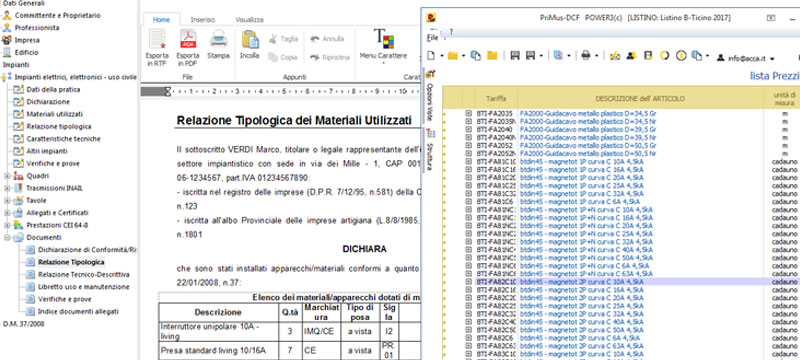The width and height of the screenshot is (800, 360).
Task: Click the Struttura sidebar icon
Action: click(x=431, y=134)
